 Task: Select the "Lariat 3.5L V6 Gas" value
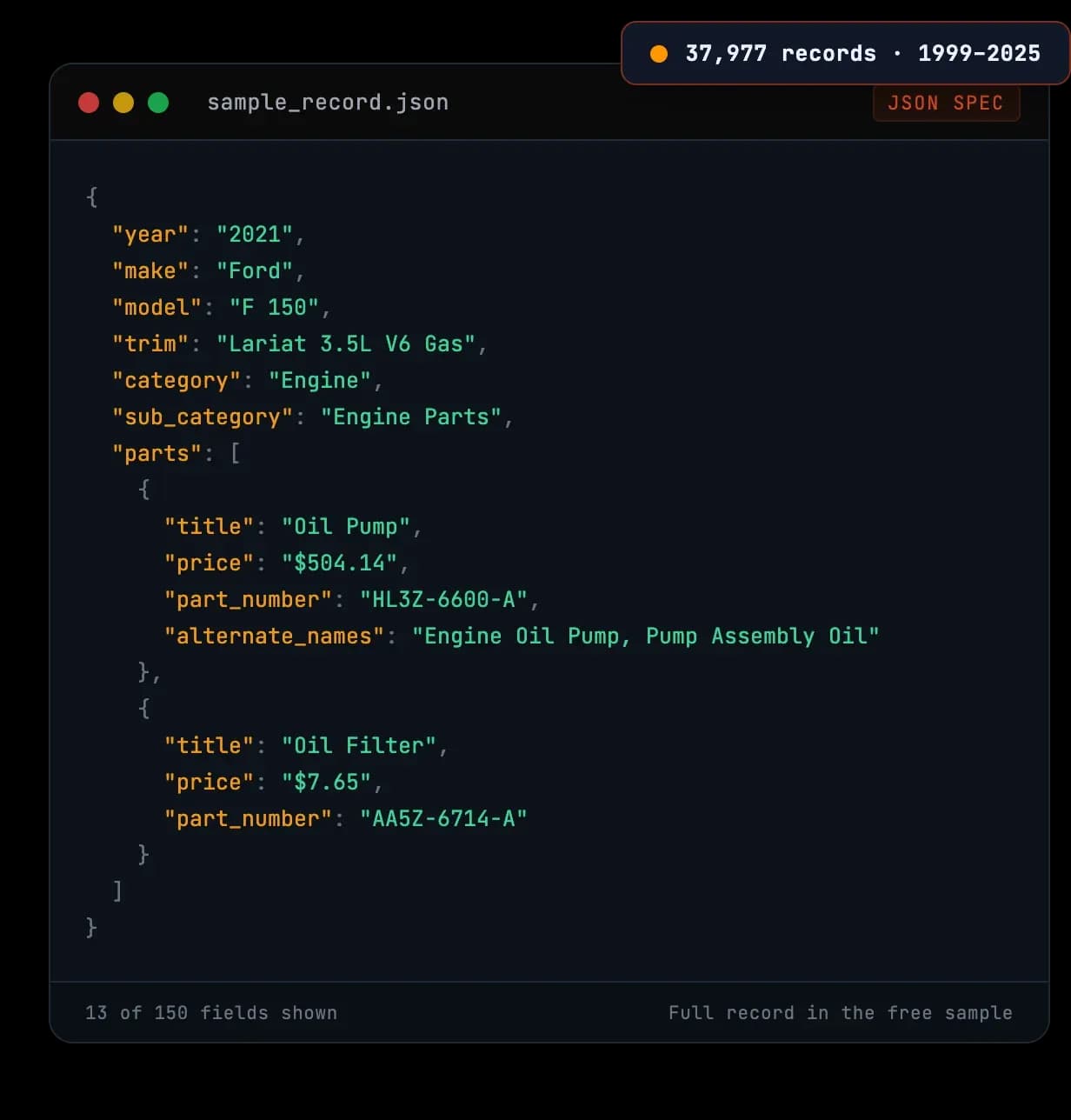[346, 344]
